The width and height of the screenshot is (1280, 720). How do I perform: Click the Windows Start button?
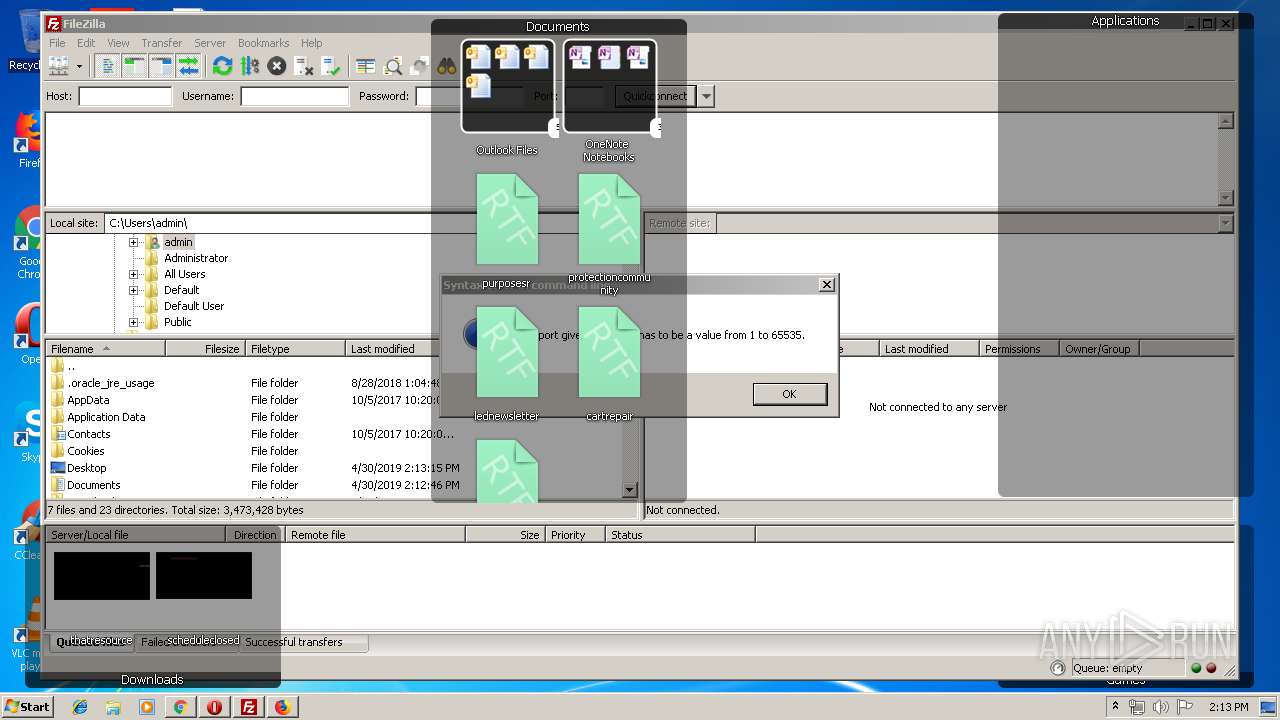[27, 707]
